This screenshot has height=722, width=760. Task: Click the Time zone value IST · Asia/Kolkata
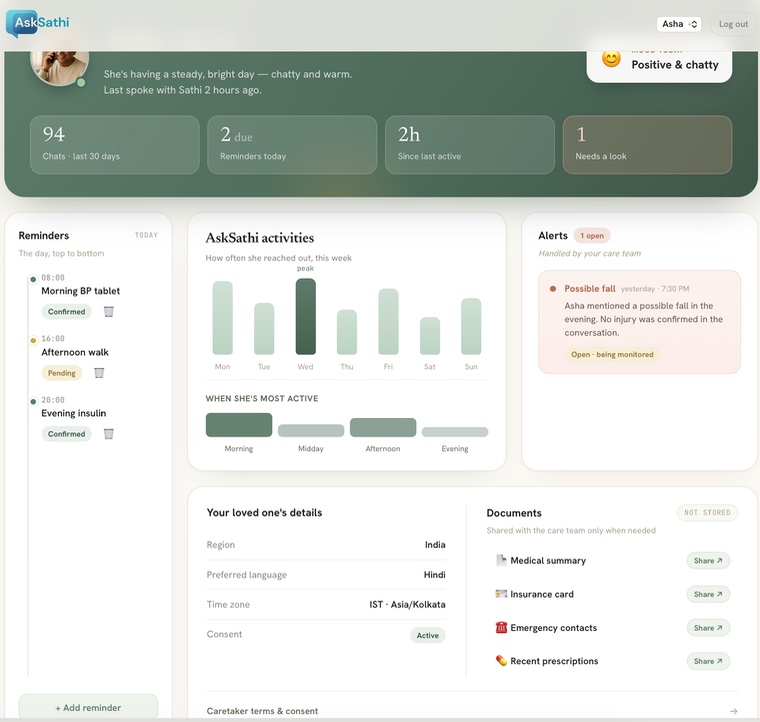(x=407, y=604)
